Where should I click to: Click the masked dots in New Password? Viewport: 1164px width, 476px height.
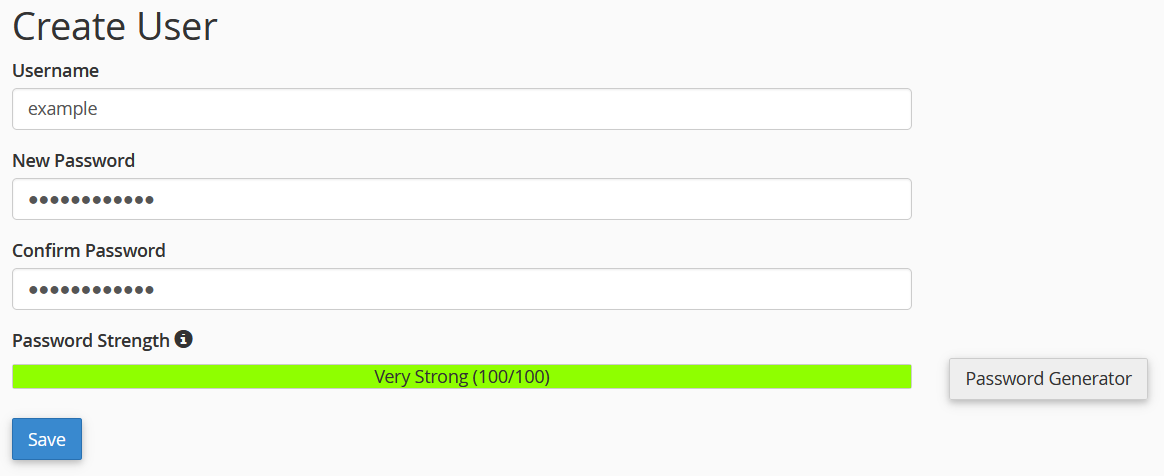[91, 200]
